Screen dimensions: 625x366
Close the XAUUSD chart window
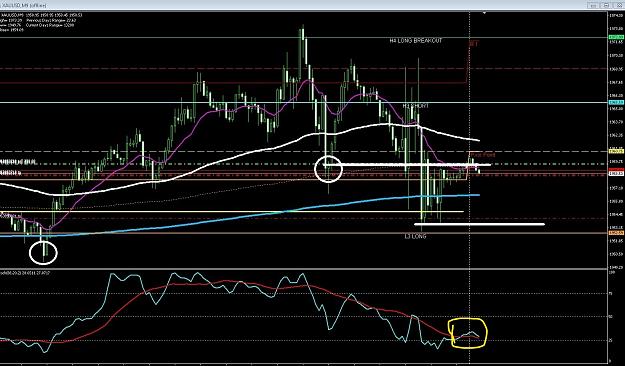[x=619, y=5]
